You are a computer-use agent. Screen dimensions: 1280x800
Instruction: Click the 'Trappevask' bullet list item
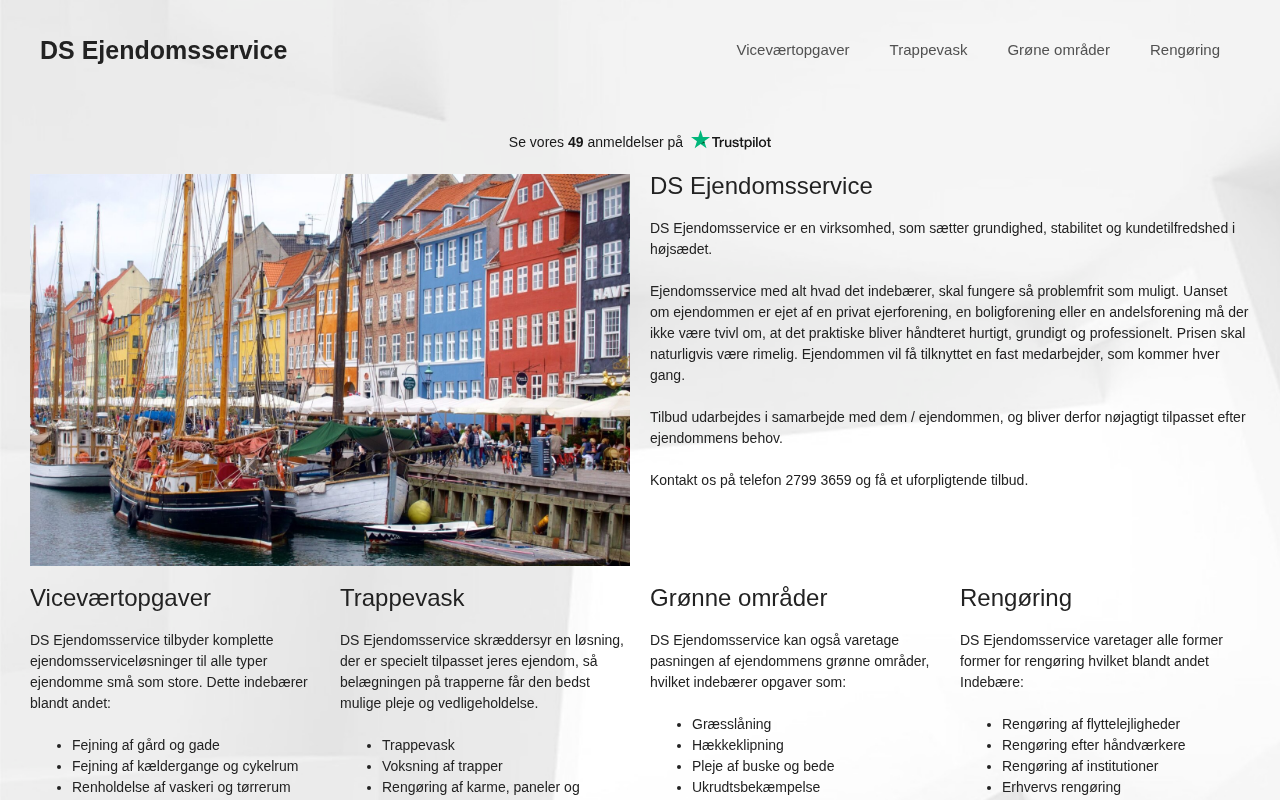point(418,745)
